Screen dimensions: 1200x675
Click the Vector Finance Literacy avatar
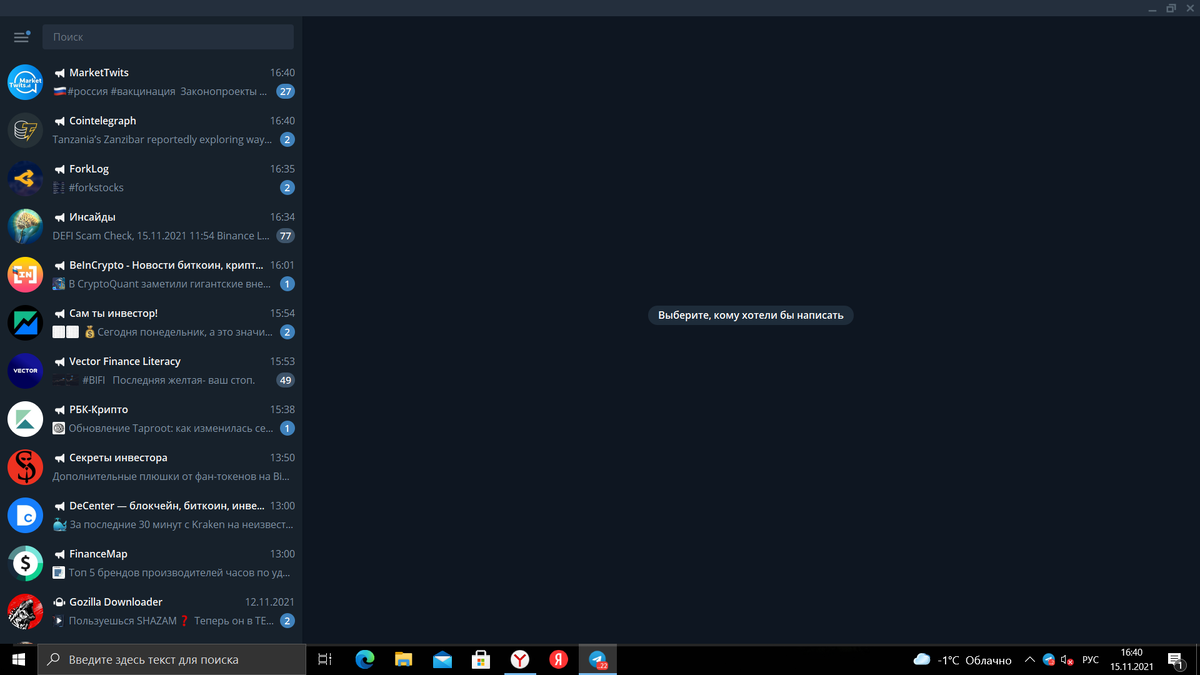26,370
